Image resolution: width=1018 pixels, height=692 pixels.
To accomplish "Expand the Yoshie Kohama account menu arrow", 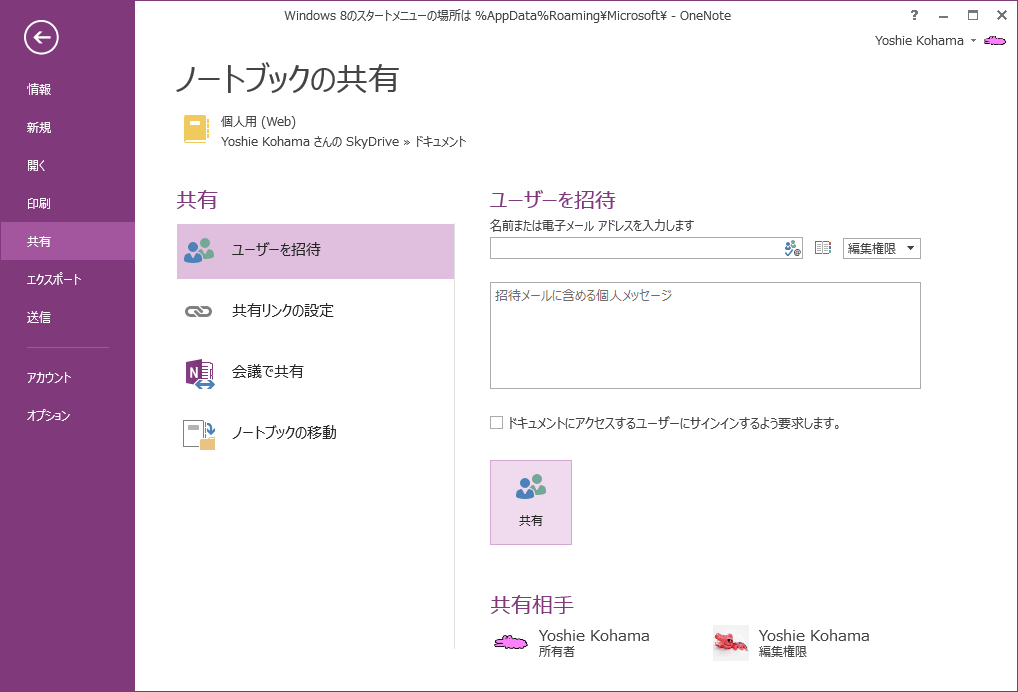I will (x=973, y=41).
